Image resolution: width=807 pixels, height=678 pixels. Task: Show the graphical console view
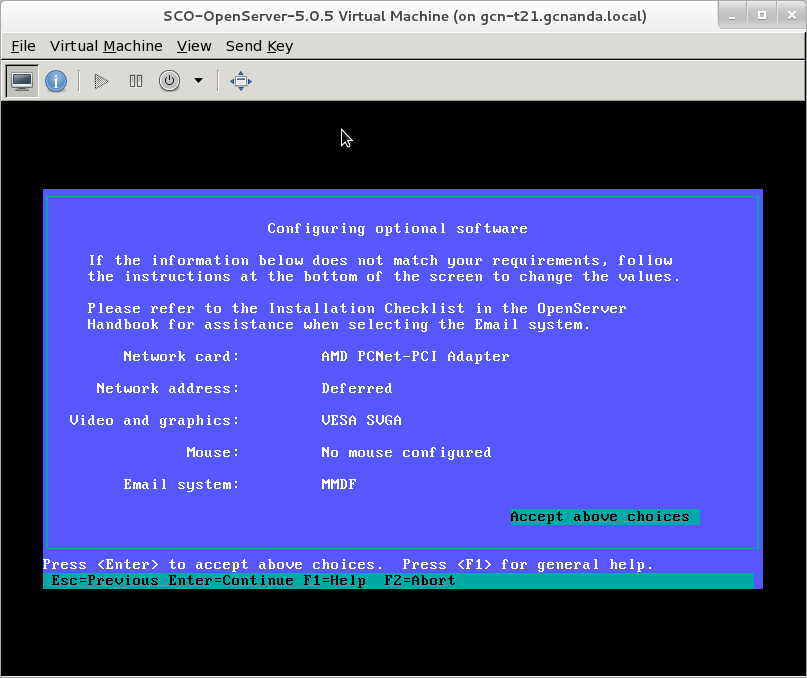(22, 81)
